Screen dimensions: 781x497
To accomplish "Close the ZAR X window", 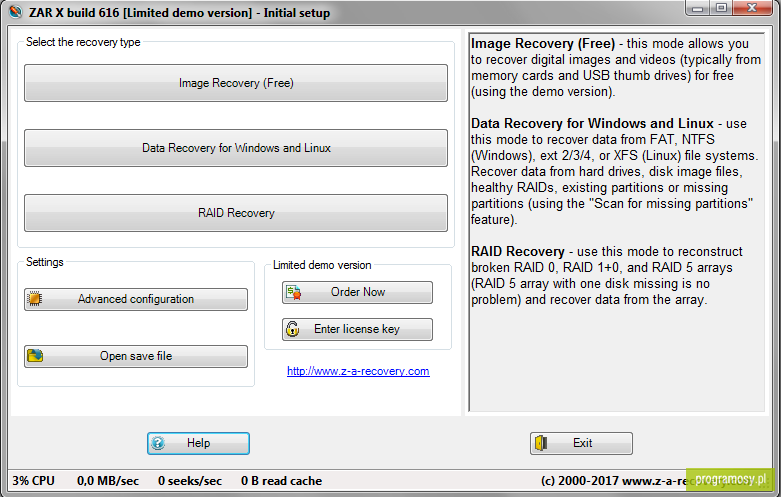I will click(x=753, y=8).
